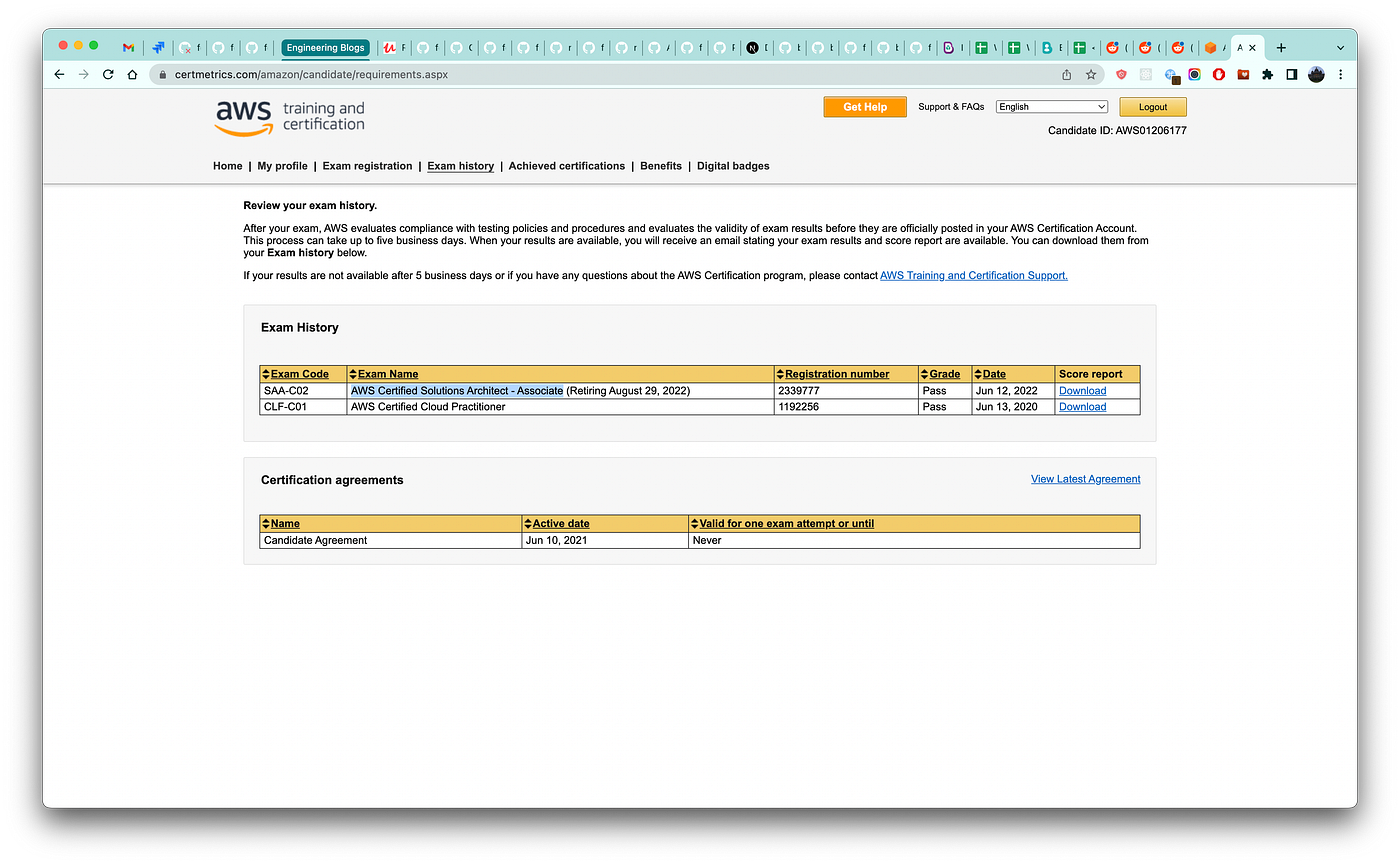Bookmark this page with the star
Image resolution: width=1400 pixels, height=864 pixels.
tap(1091, 74)
